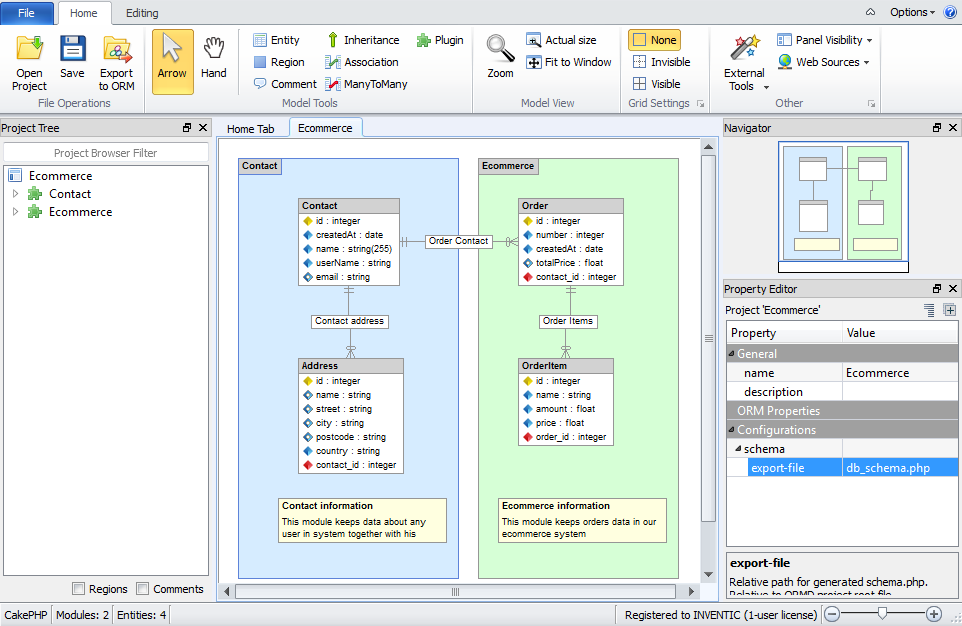The image size is (962, 626).
Task: Click the Open Project icon
Action: pyautogui.click(x=29, y=50)
